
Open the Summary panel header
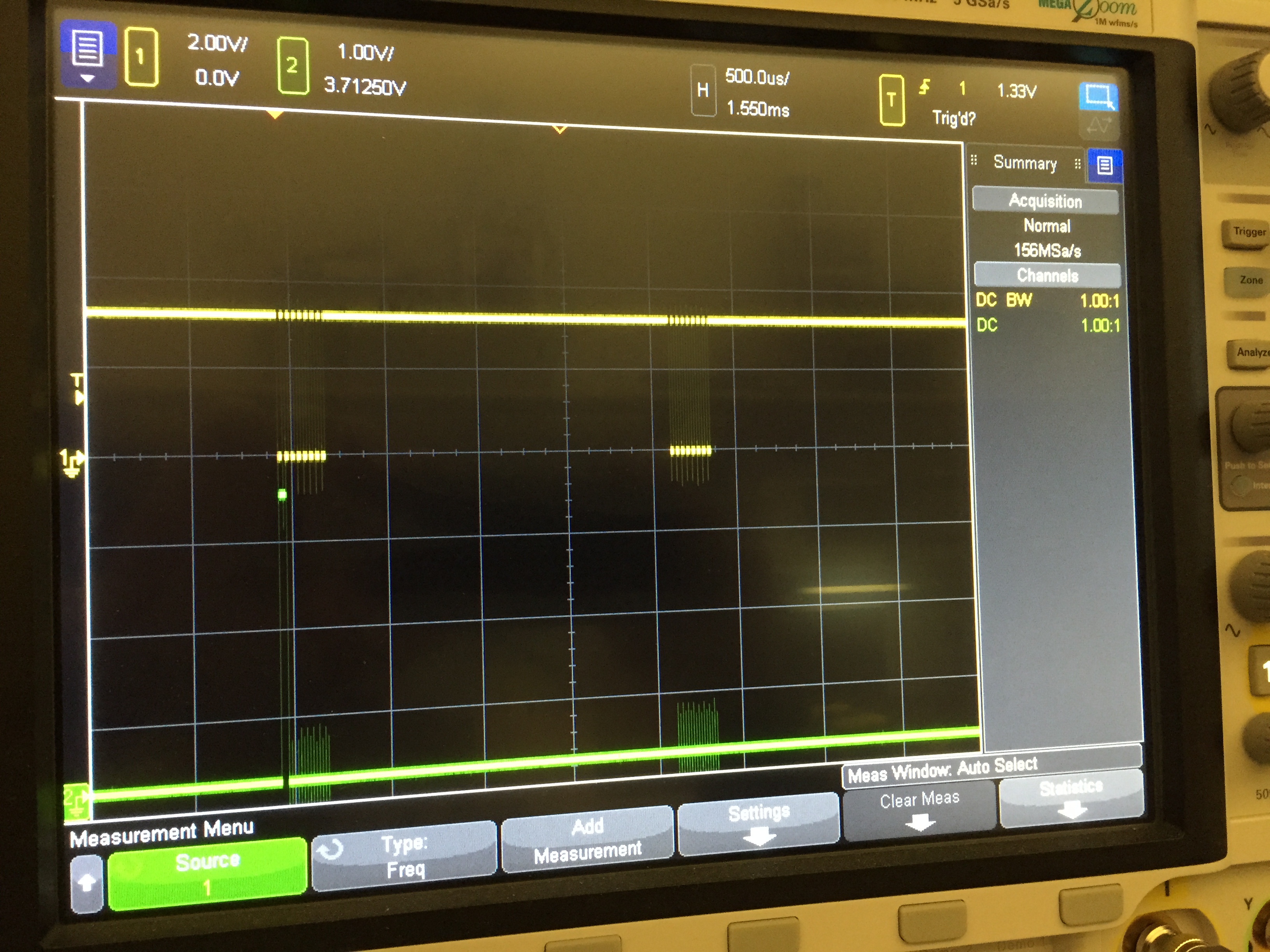click(1025, 163)
